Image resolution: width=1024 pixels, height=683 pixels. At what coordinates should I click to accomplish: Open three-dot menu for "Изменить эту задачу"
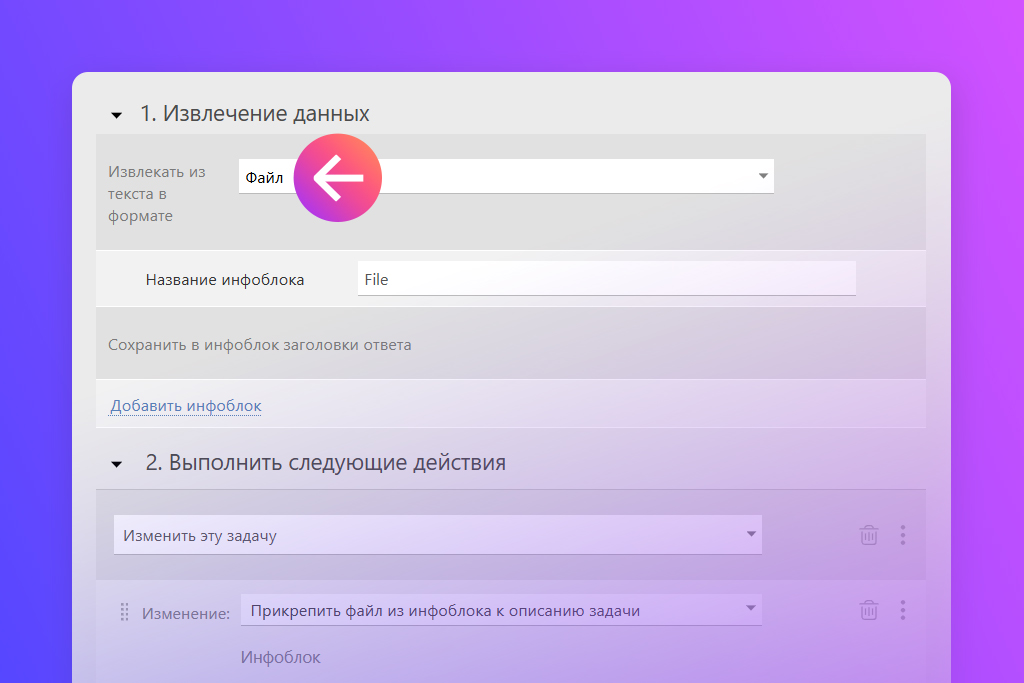click(903, 535)
